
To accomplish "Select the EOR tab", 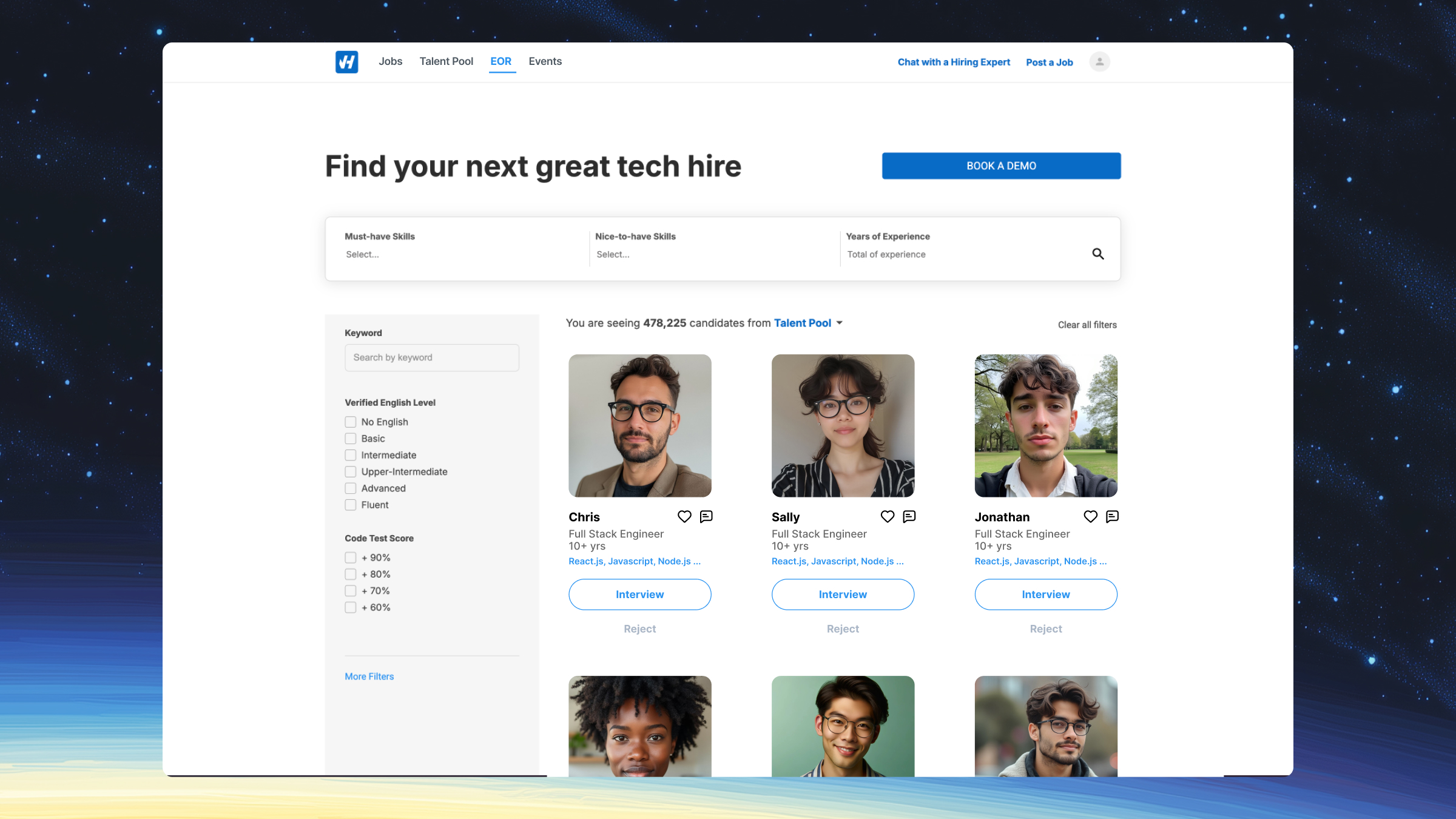I will coord(501,61).
